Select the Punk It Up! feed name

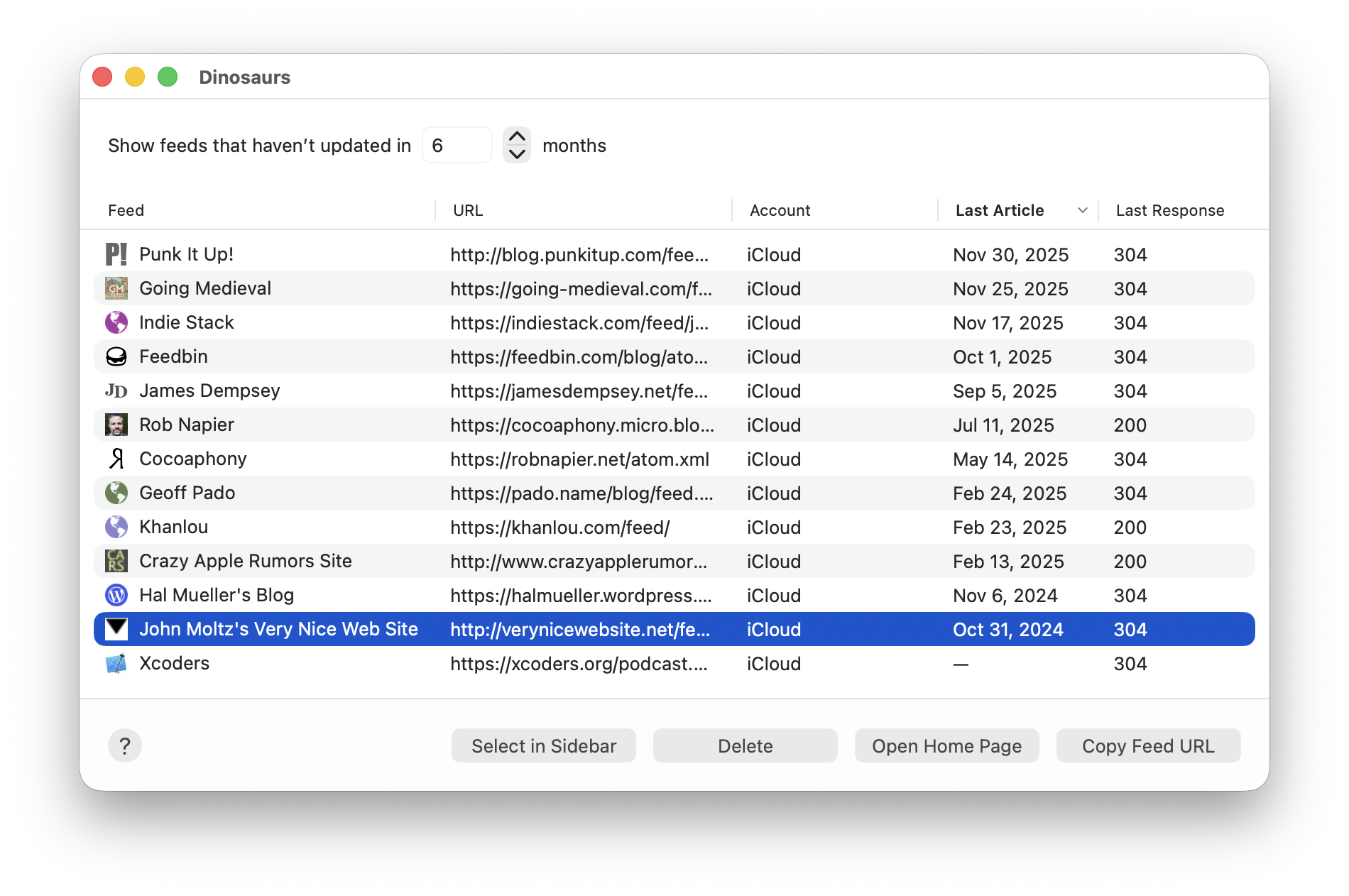pos(186,254)
